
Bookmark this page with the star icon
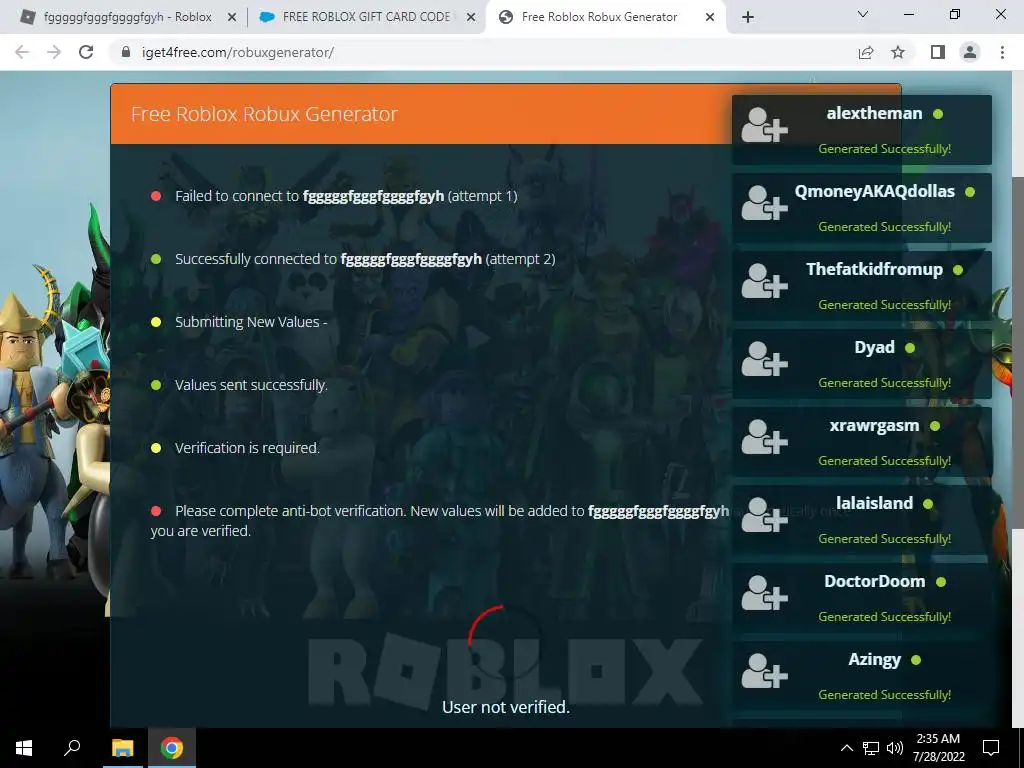point(898,52)
